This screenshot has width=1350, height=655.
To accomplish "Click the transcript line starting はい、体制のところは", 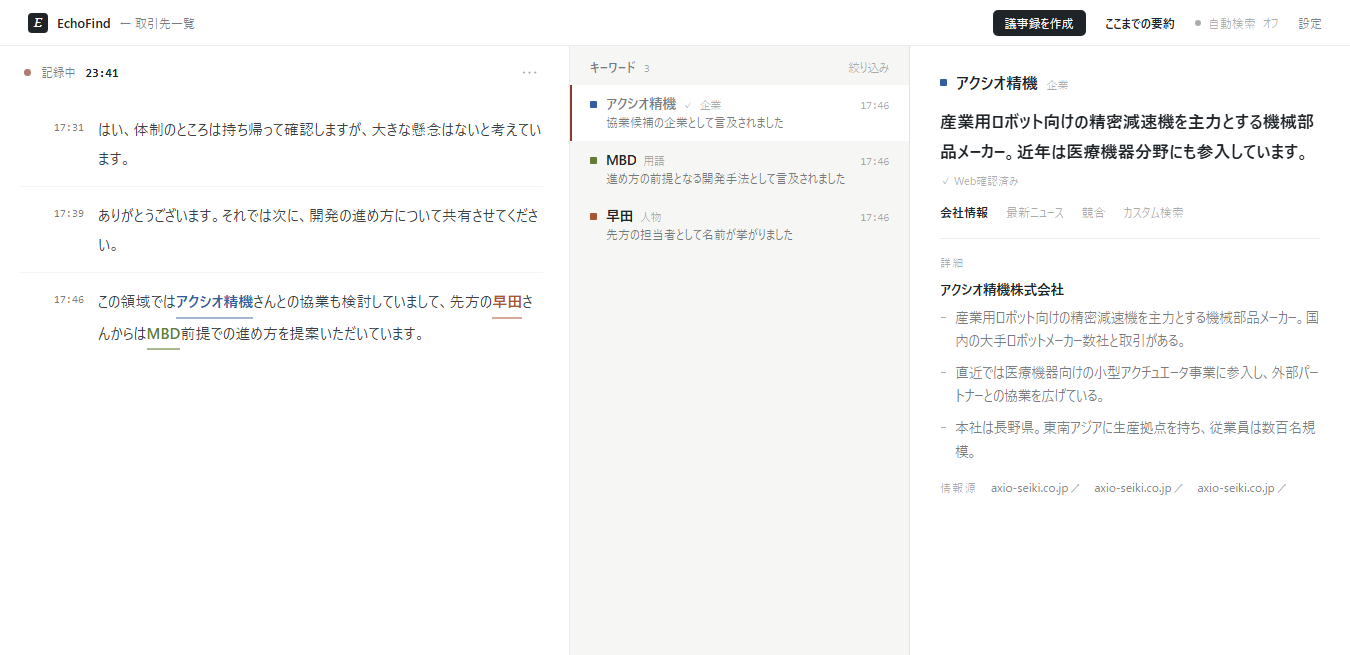I will (320, 144).
